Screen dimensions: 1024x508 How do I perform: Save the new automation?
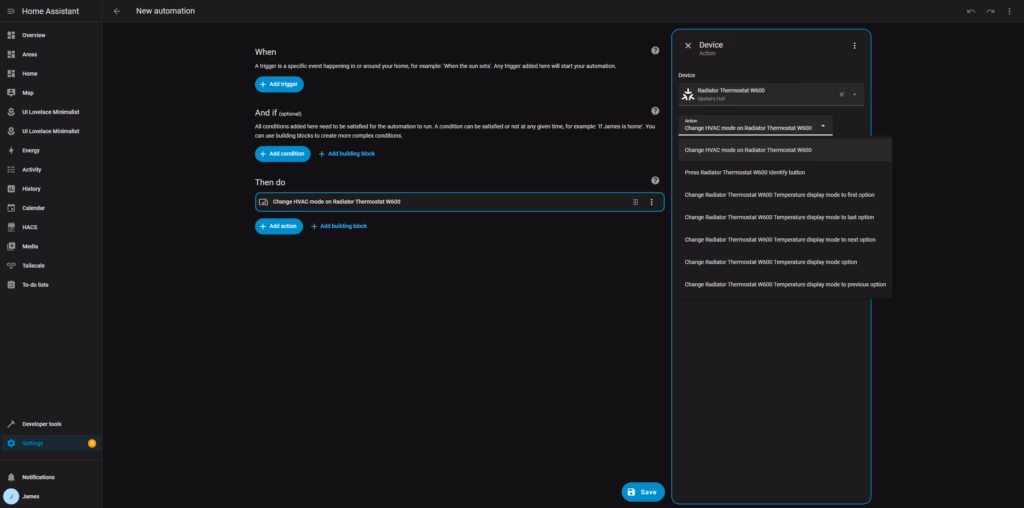642,492
